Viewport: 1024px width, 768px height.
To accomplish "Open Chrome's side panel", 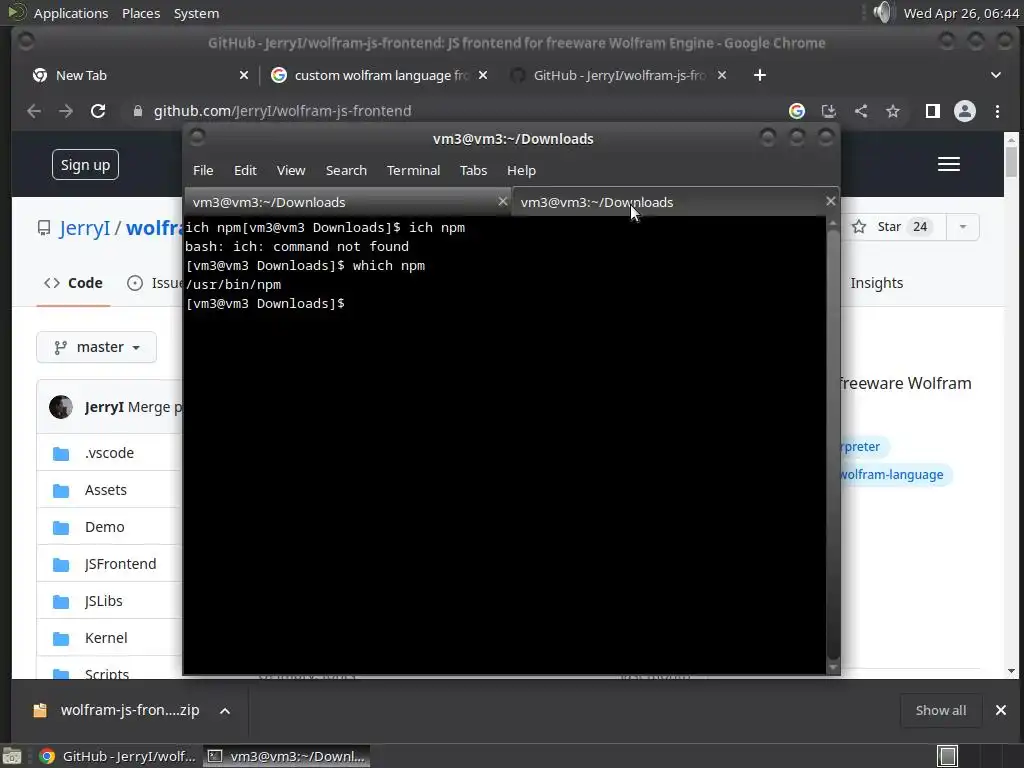I will 933,111.
